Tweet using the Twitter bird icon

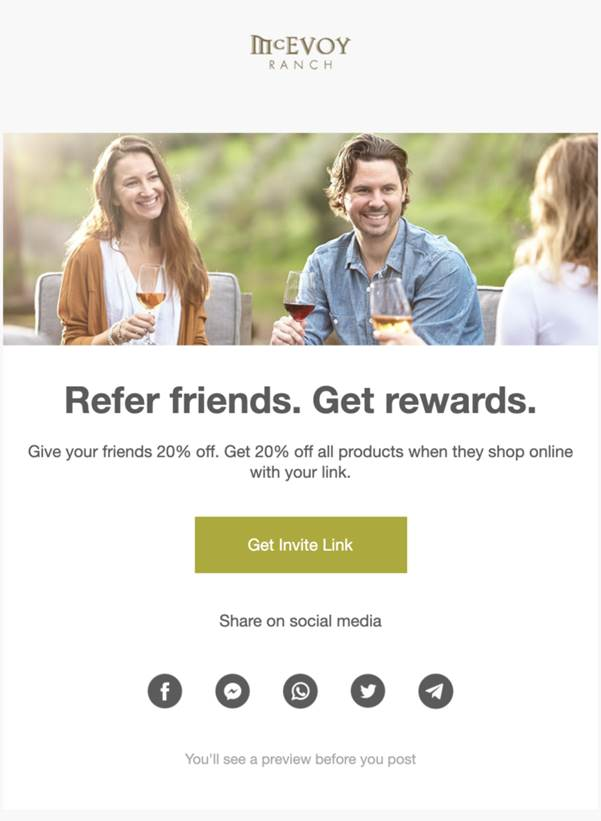coord(368,691)
